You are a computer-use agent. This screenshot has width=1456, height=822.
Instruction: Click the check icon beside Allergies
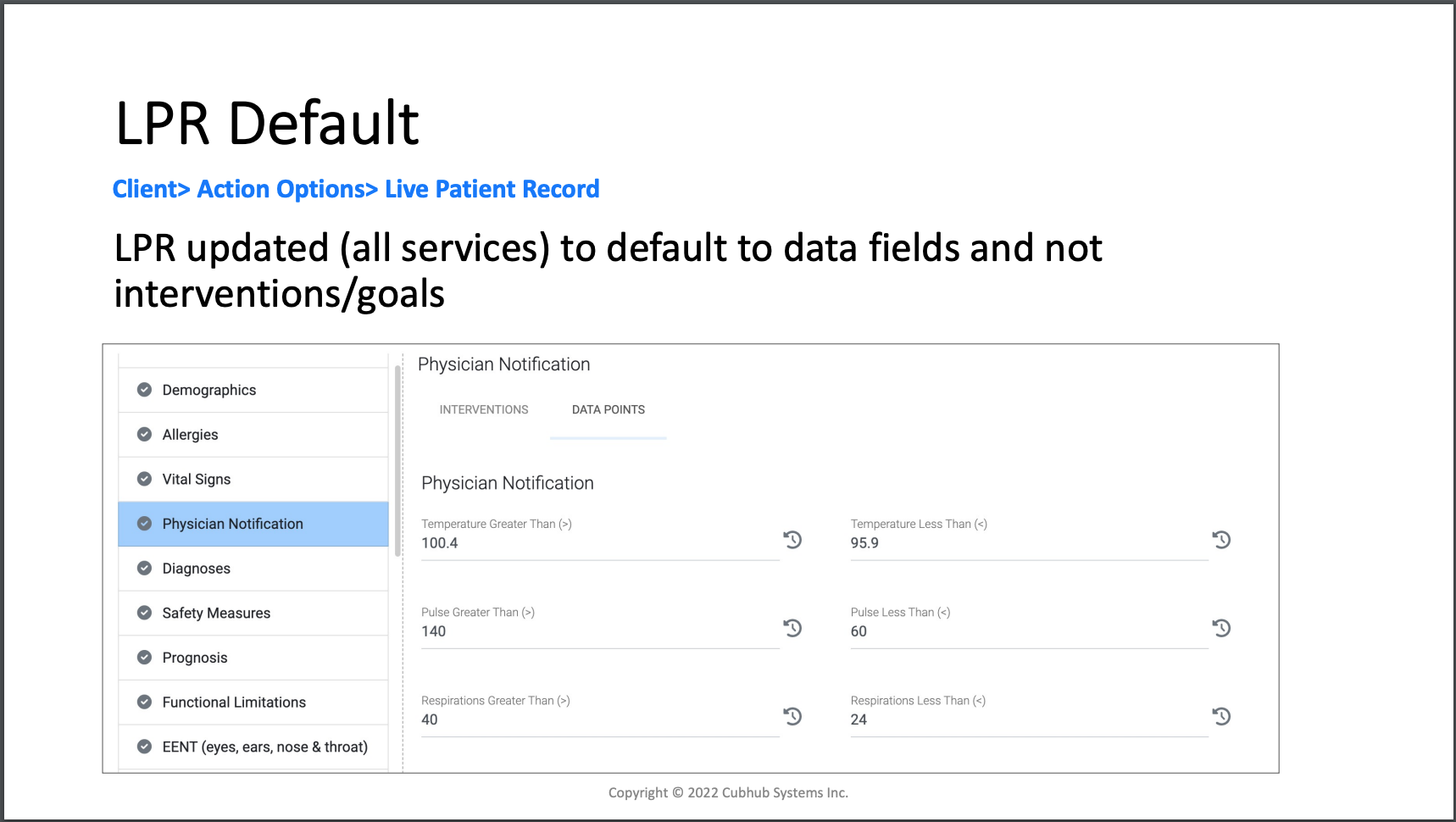pyautogui.click(x=145, y=434)
